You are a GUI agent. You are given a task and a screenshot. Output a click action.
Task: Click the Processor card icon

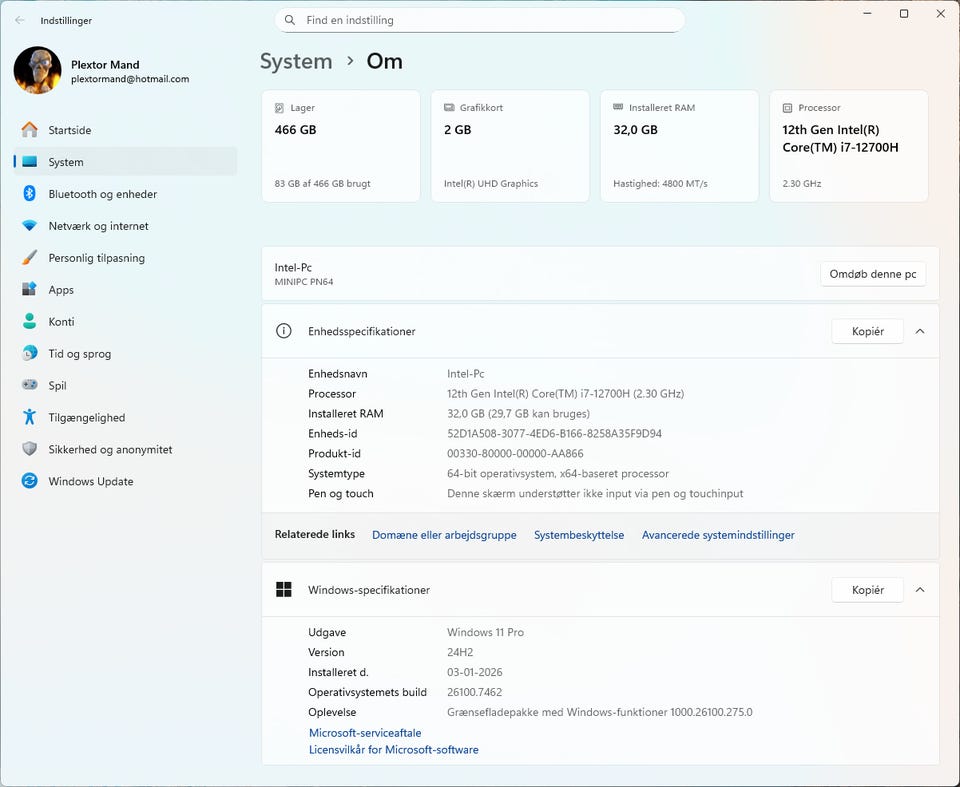[x=787, y=108]
